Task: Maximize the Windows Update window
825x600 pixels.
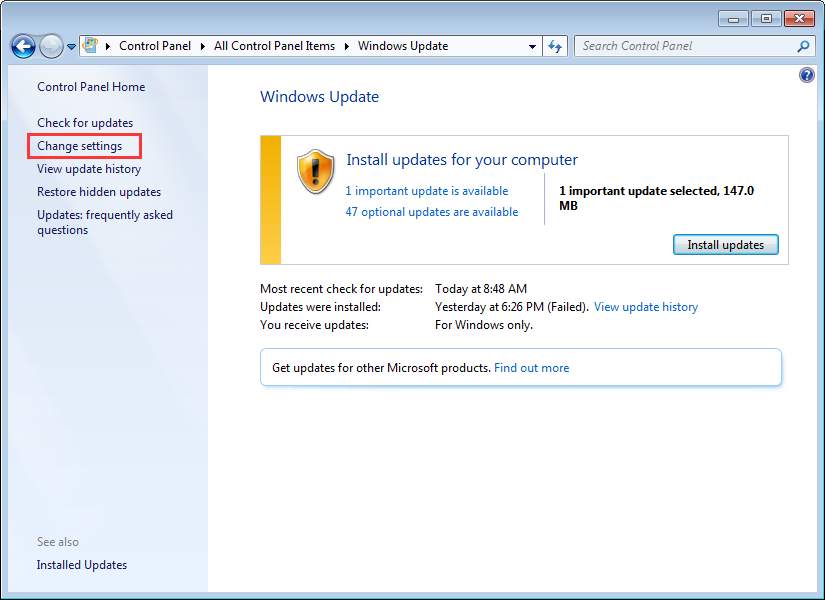Action: click(x=766, y=19)
